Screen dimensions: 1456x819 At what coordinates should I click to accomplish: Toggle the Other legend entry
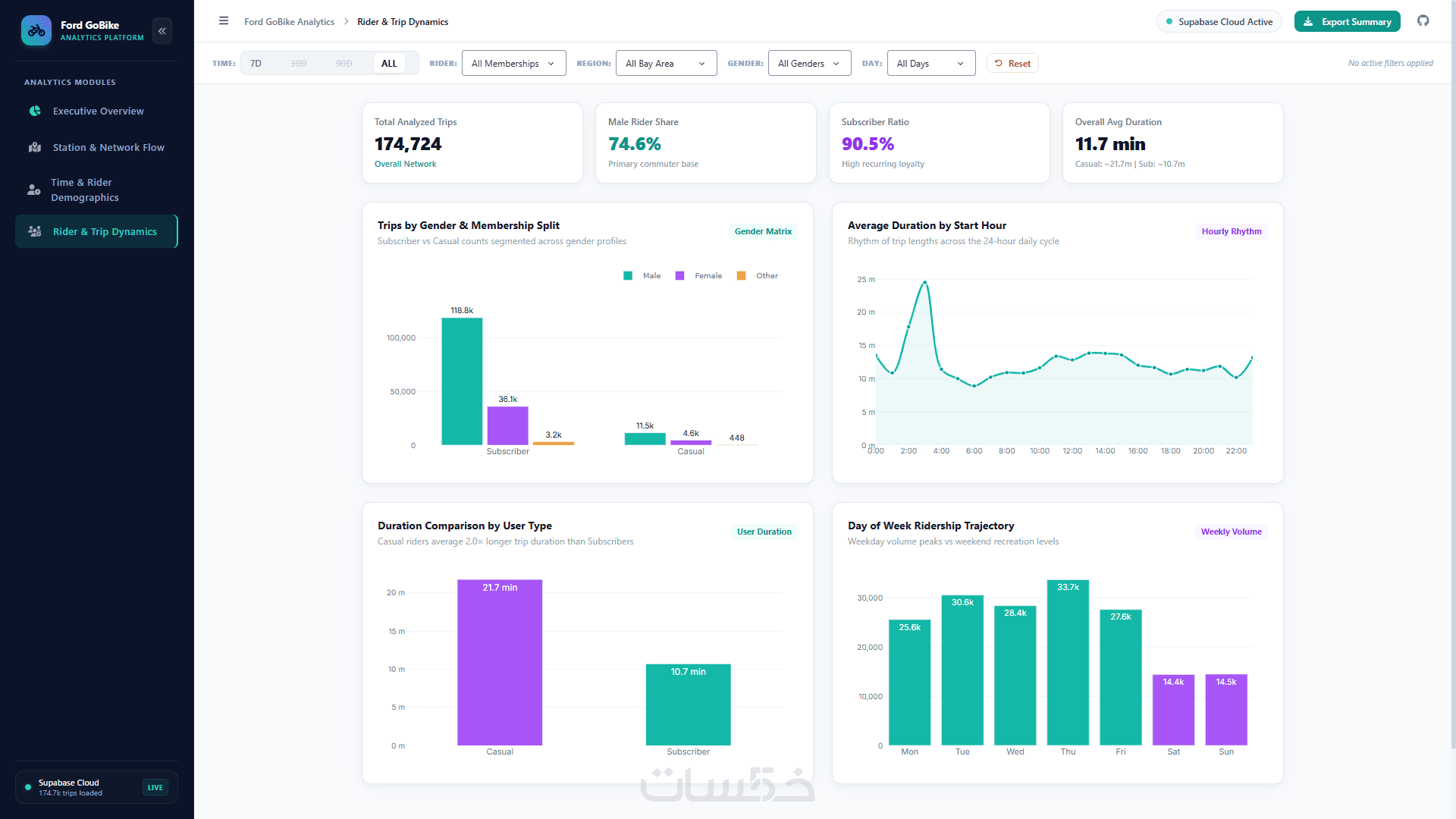click(x=758, y=276)
